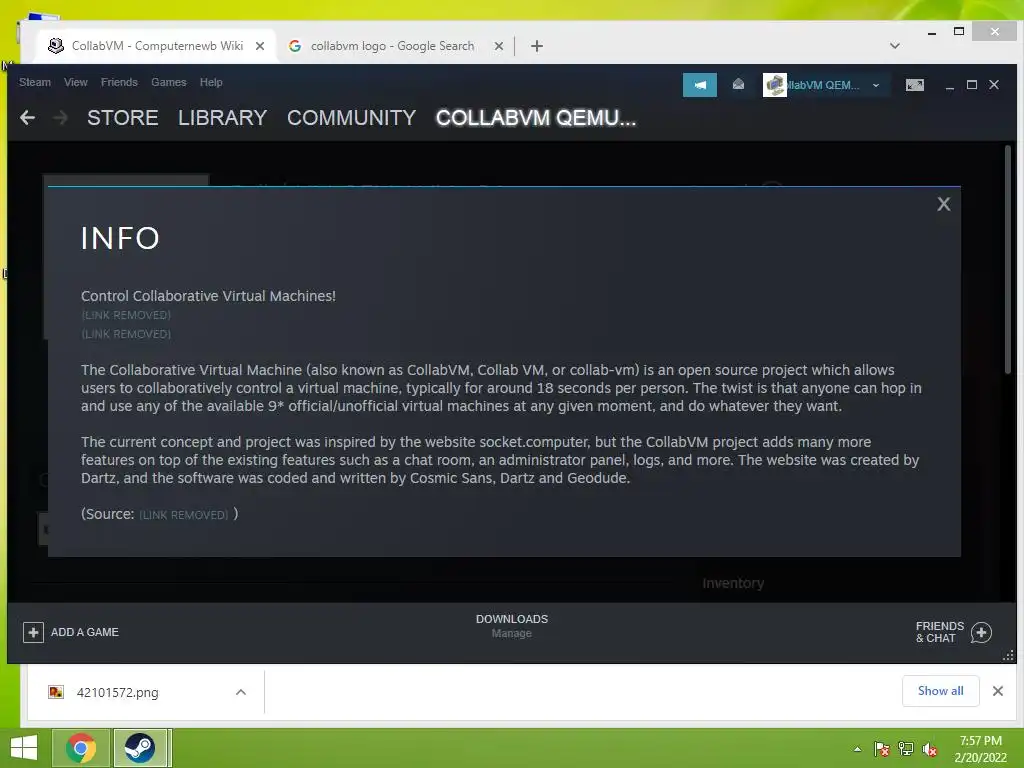Screen dimensions: 1024x768
Task: Open Chrome tab search chevron
Action: pos(895,46)
